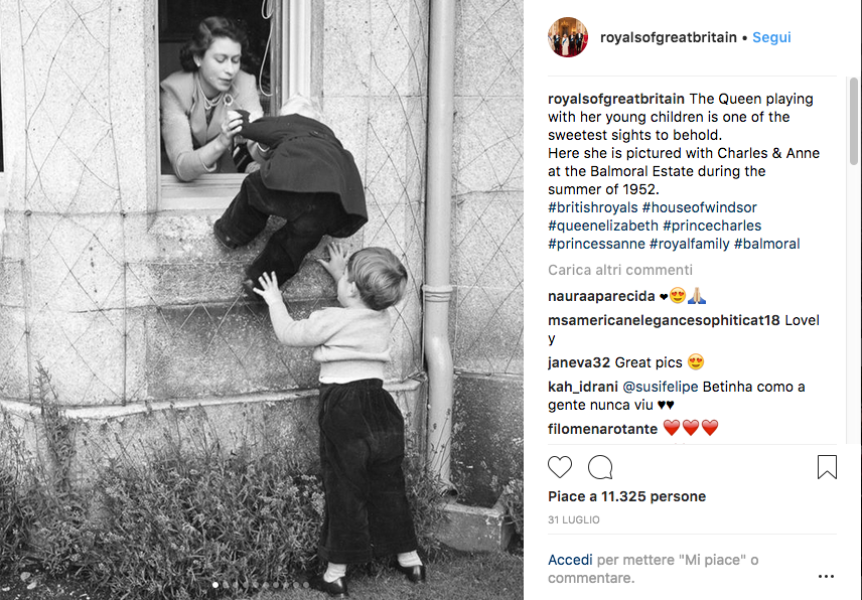Viewport: 862px width, 600px height.
Task: Open #balmoral hashtag
Action: [x=767, y=244]
